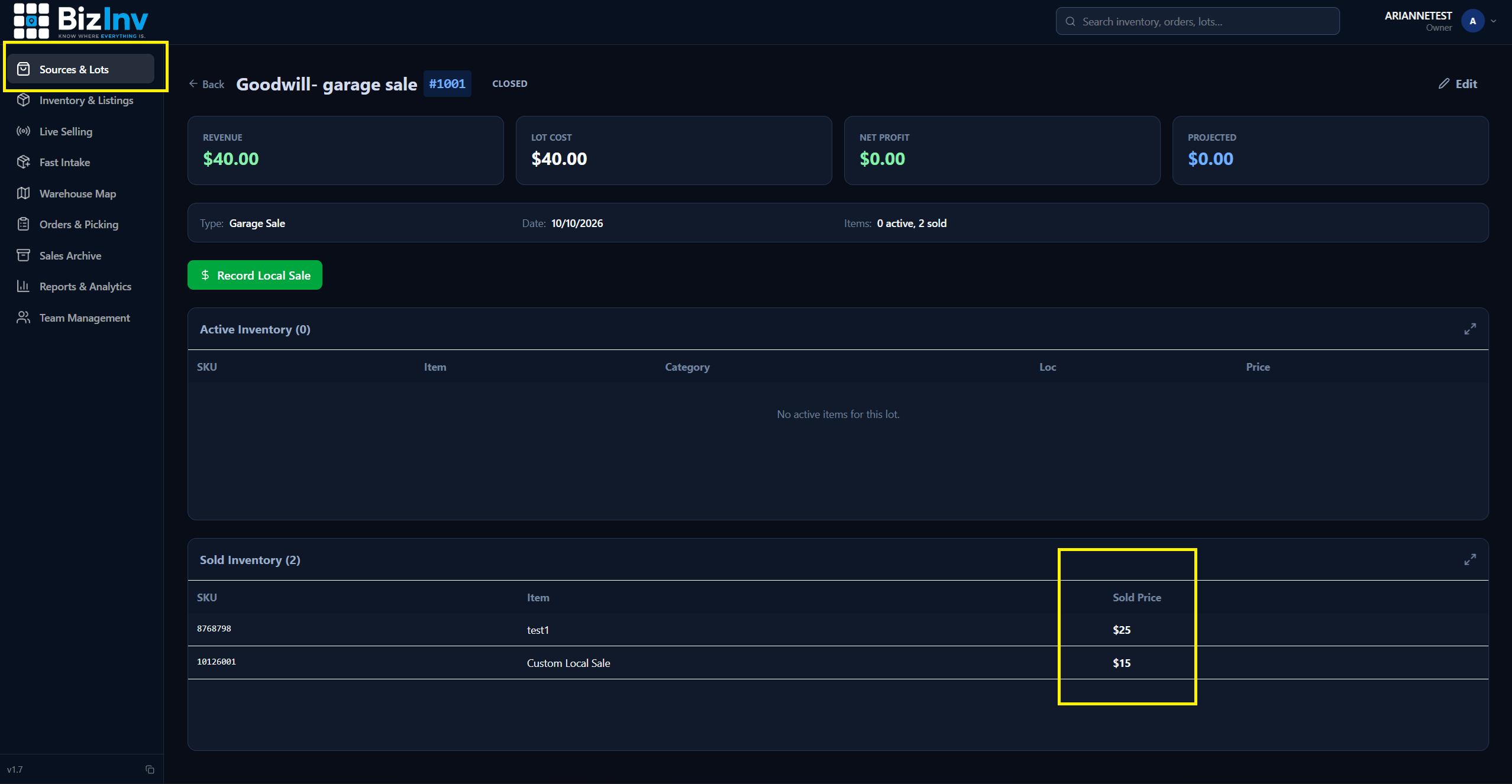Viewport: 1512px width, 784px height.
Task: Expand the Sold Inventory panel
Action: point(1469,559)
